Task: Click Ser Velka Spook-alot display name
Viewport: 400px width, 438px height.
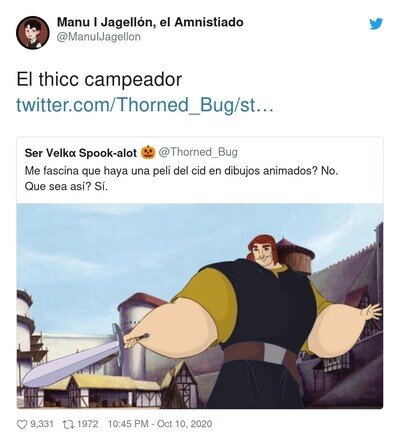Action: 81,153
